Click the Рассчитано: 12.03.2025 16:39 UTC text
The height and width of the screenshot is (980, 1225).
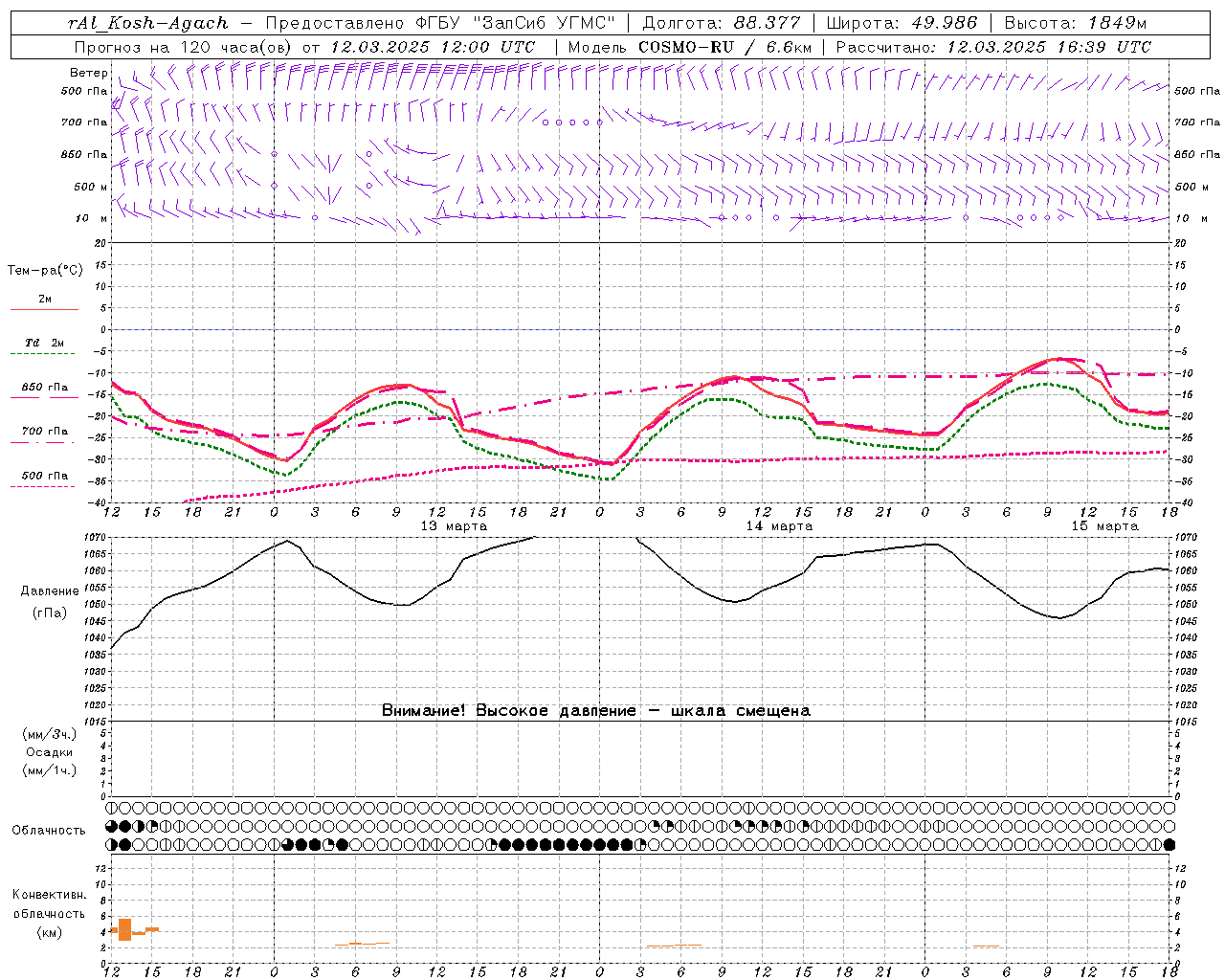tap(993, 47)
